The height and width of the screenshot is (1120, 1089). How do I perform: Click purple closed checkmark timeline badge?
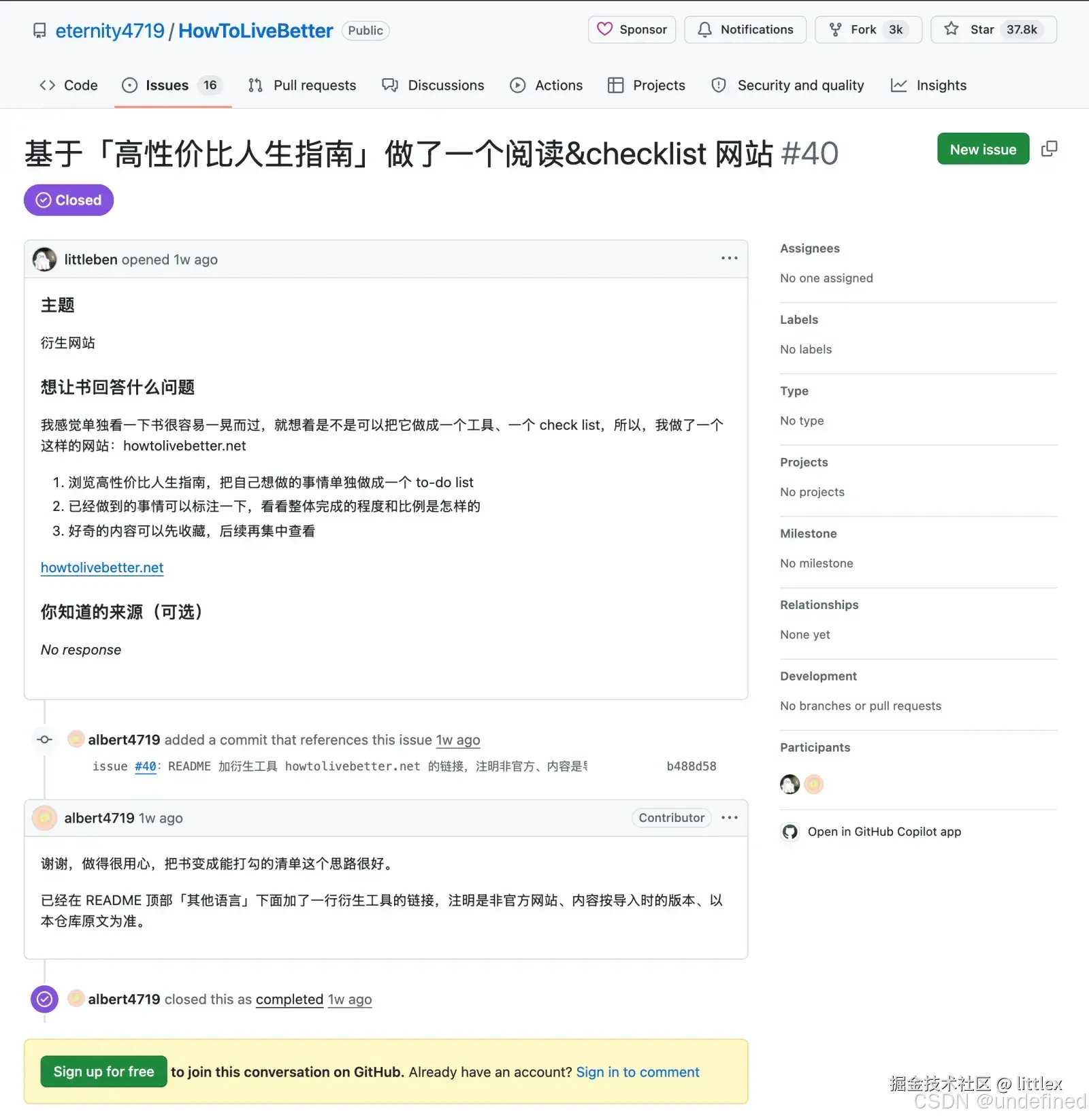(x=44, y=999)
